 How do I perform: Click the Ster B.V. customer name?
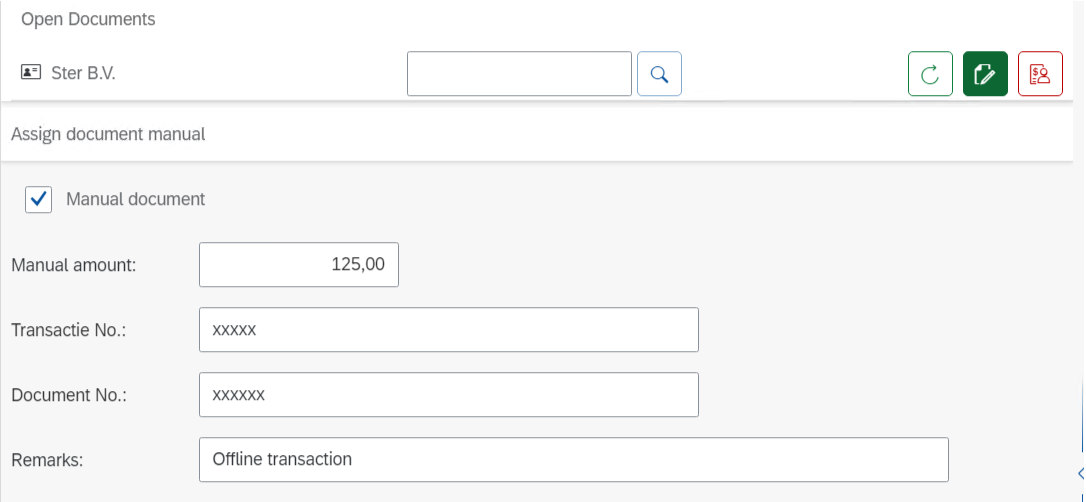[x=83, y=73]
